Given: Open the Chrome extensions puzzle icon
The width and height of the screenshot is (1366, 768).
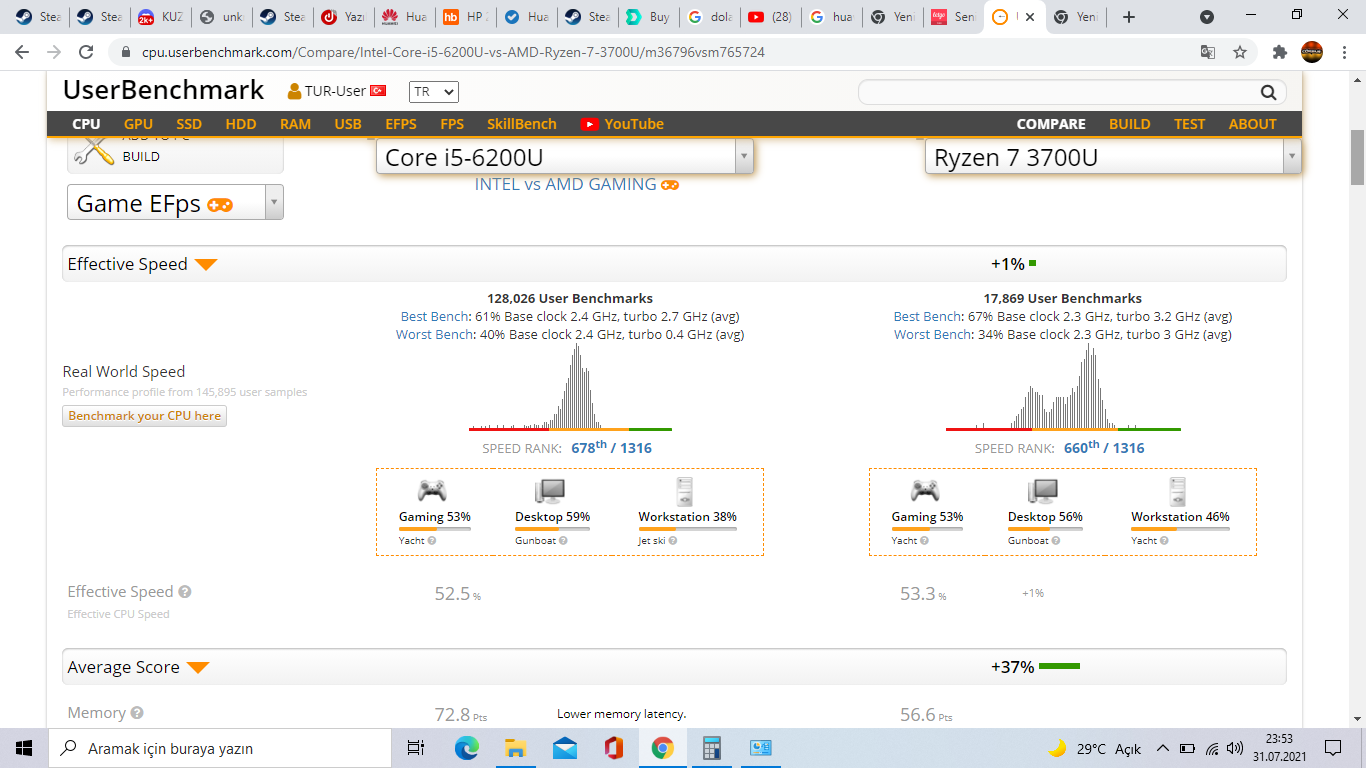Looking at the screenshot, I should [1280, 52].
